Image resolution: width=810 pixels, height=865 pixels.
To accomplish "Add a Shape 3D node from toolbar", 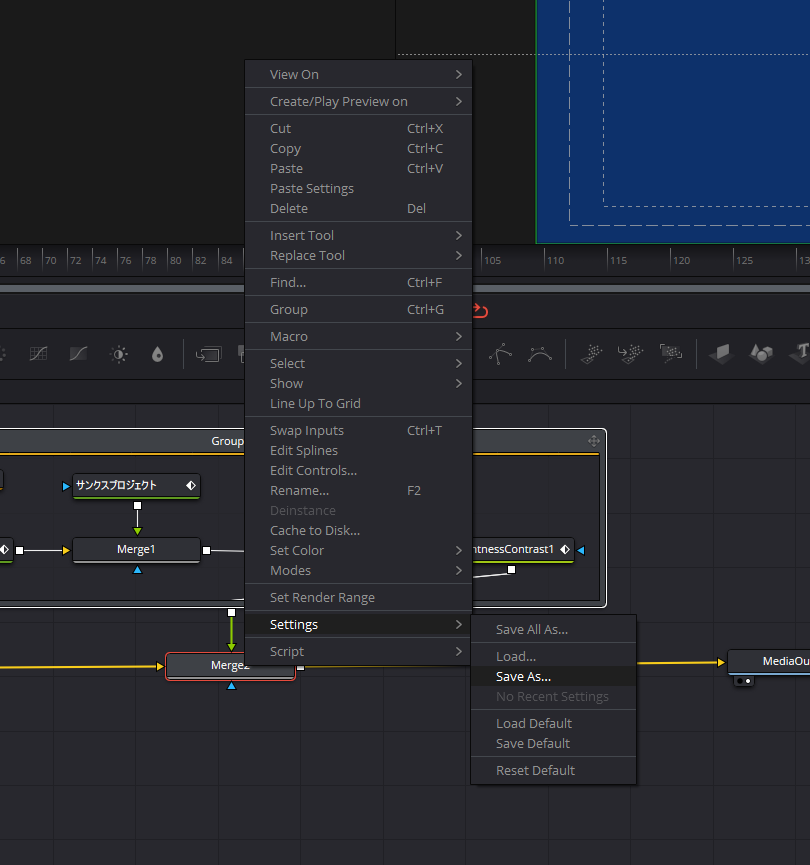I will tap(761, 353).
